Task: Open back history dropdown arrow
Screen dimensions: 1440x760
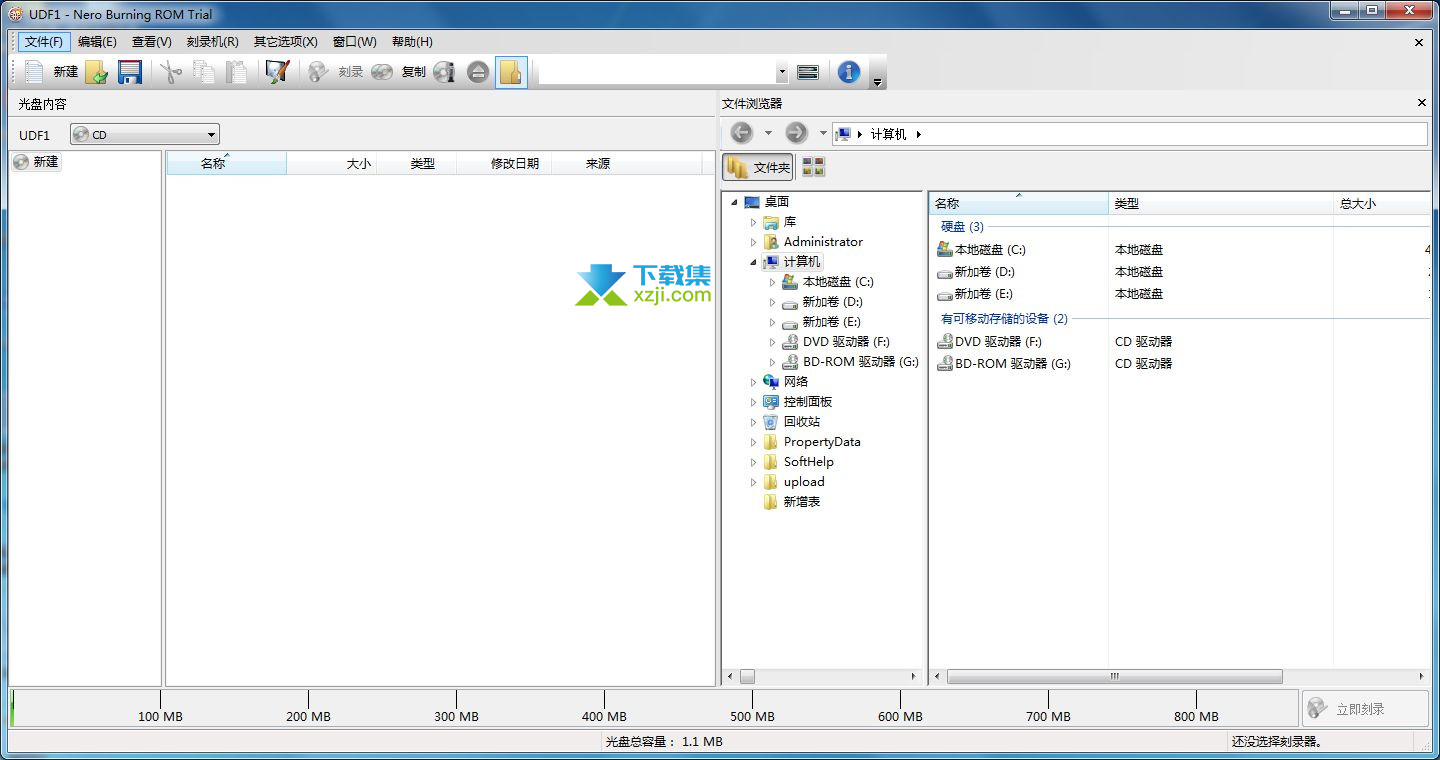Action: 768,133
